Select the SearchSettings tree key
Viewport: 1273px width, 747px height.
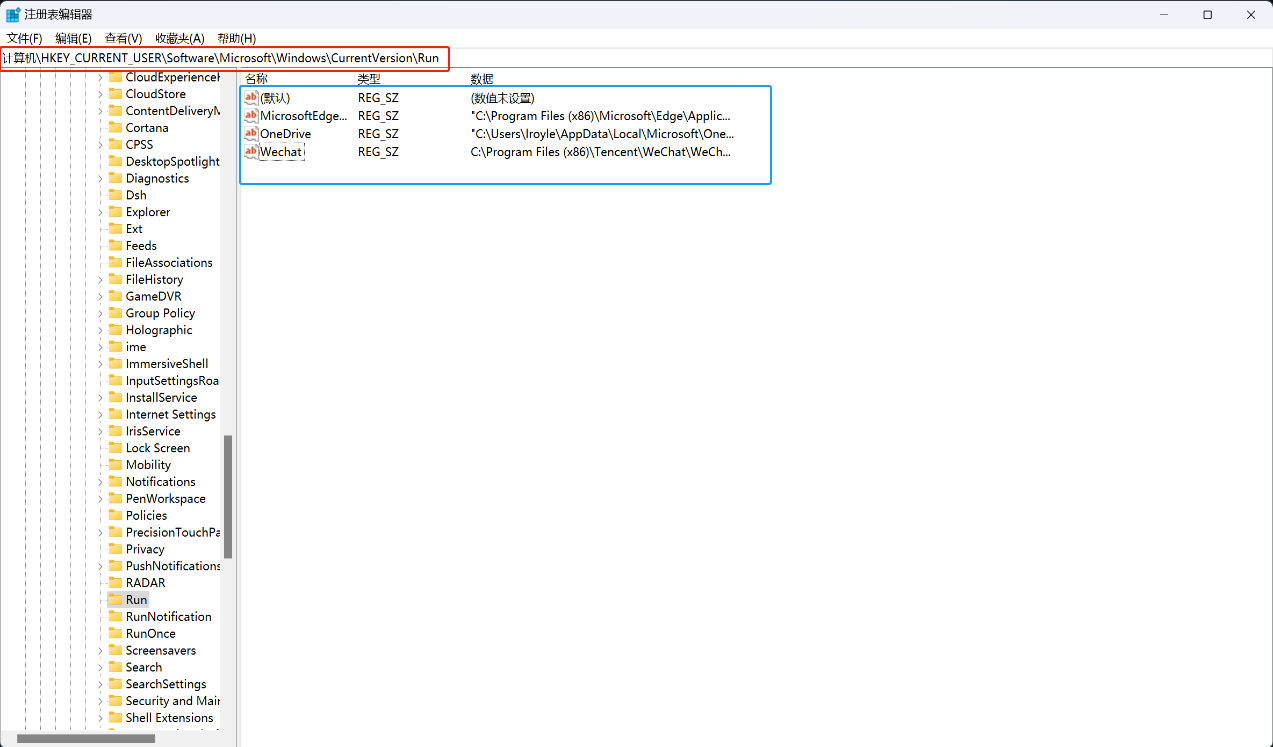[x=165, y=684]
